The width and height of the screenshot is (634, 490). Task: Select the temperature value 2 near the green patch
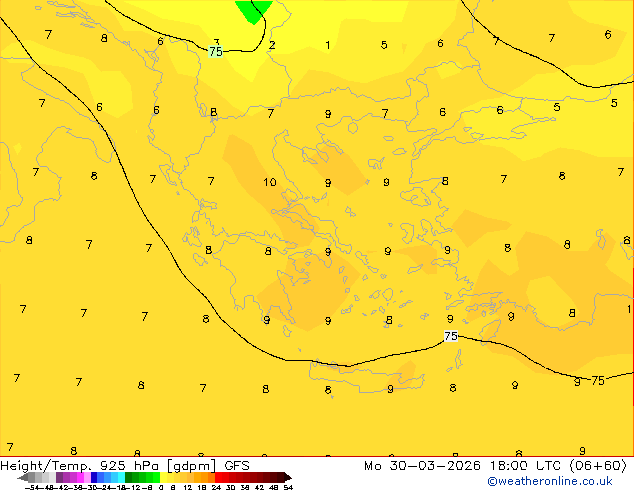point(272,45)
